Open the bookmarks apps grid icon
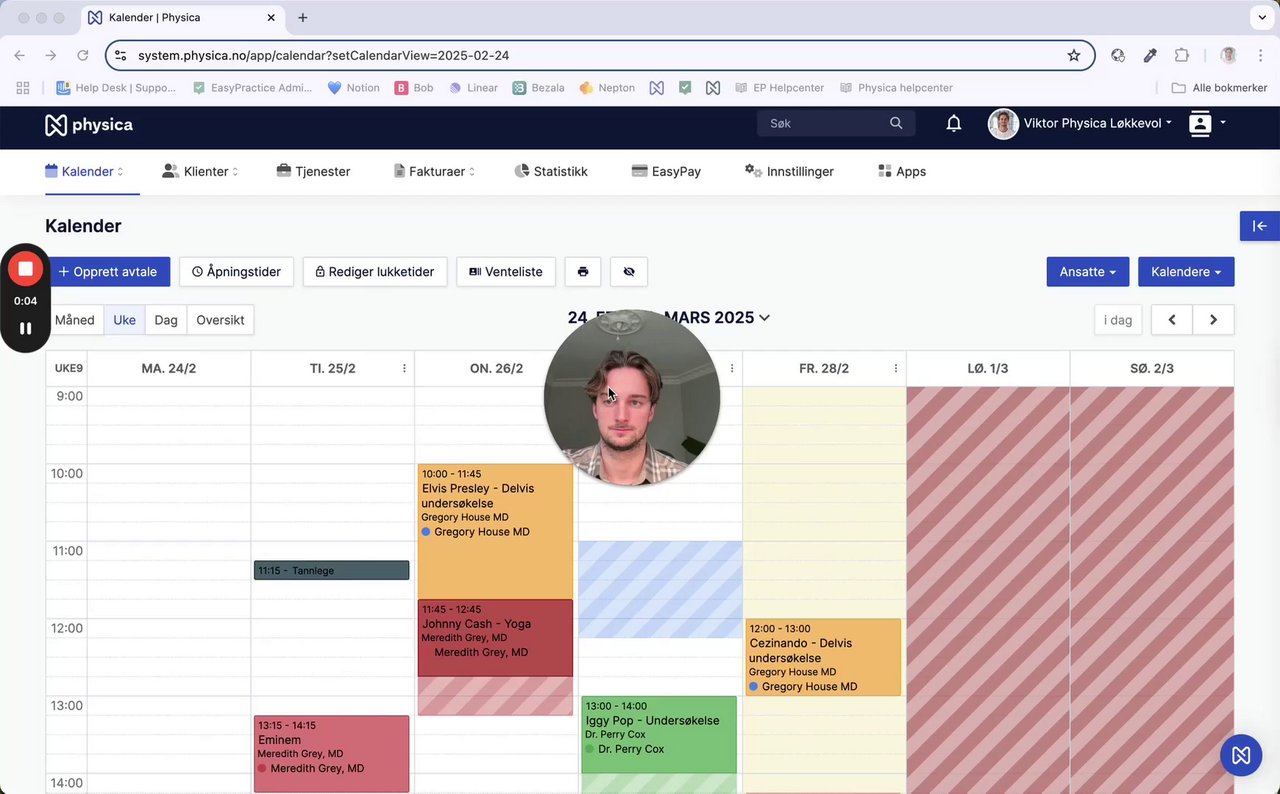Screen dimensions: 1280x794 click(x=23, y=88)
